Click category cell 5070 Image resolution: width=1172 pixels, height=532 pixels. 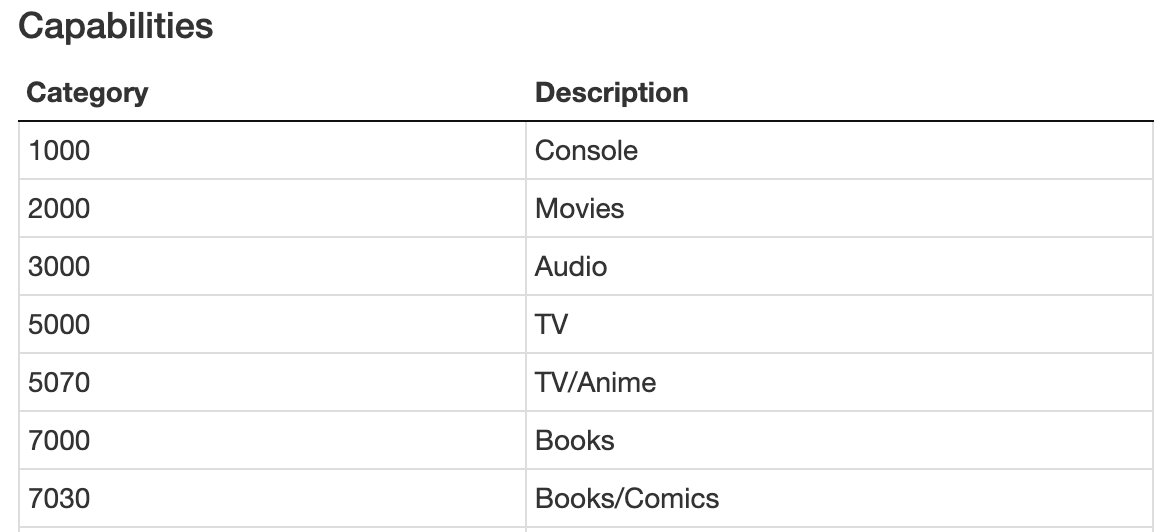(272, 383)
